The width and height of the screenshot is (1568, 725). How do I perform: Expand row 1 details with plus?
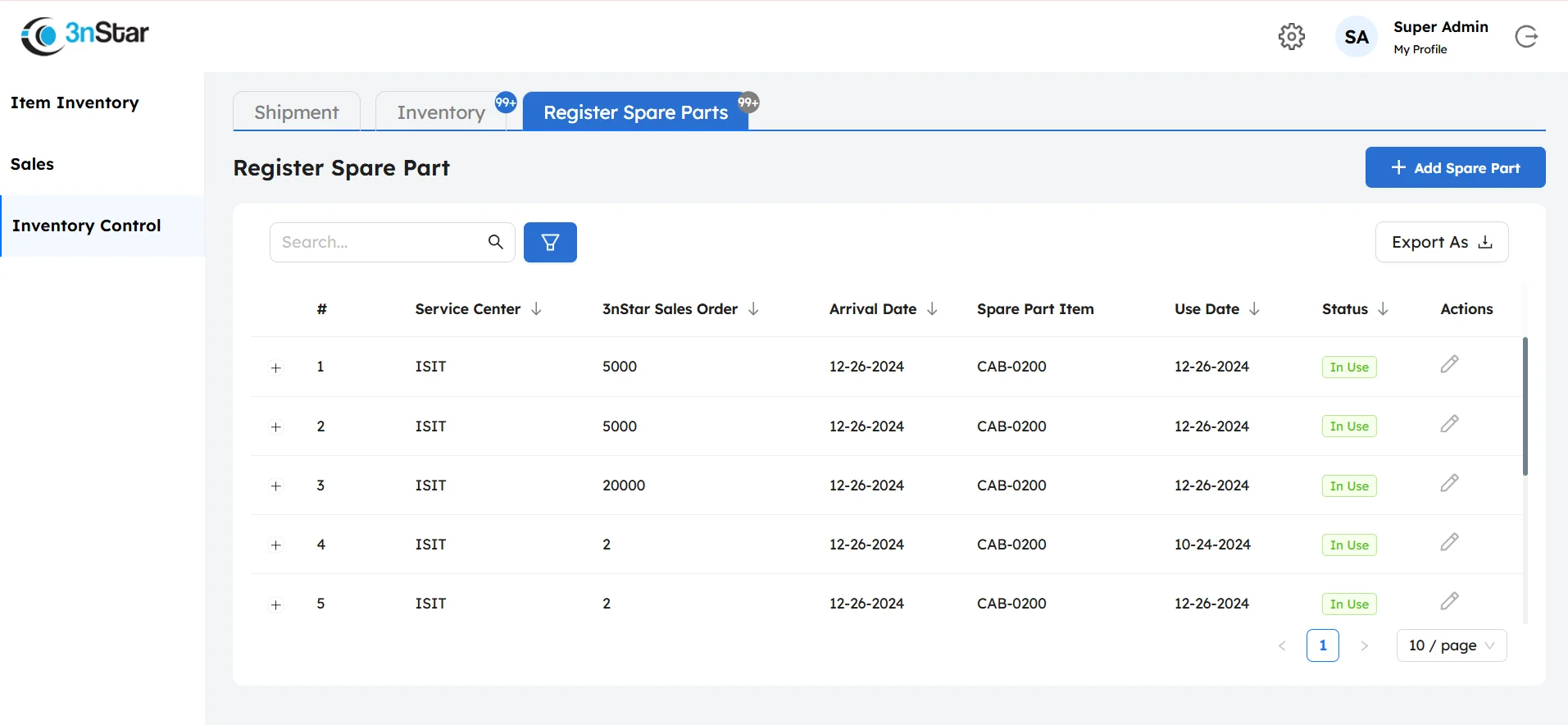pos(276,367)
